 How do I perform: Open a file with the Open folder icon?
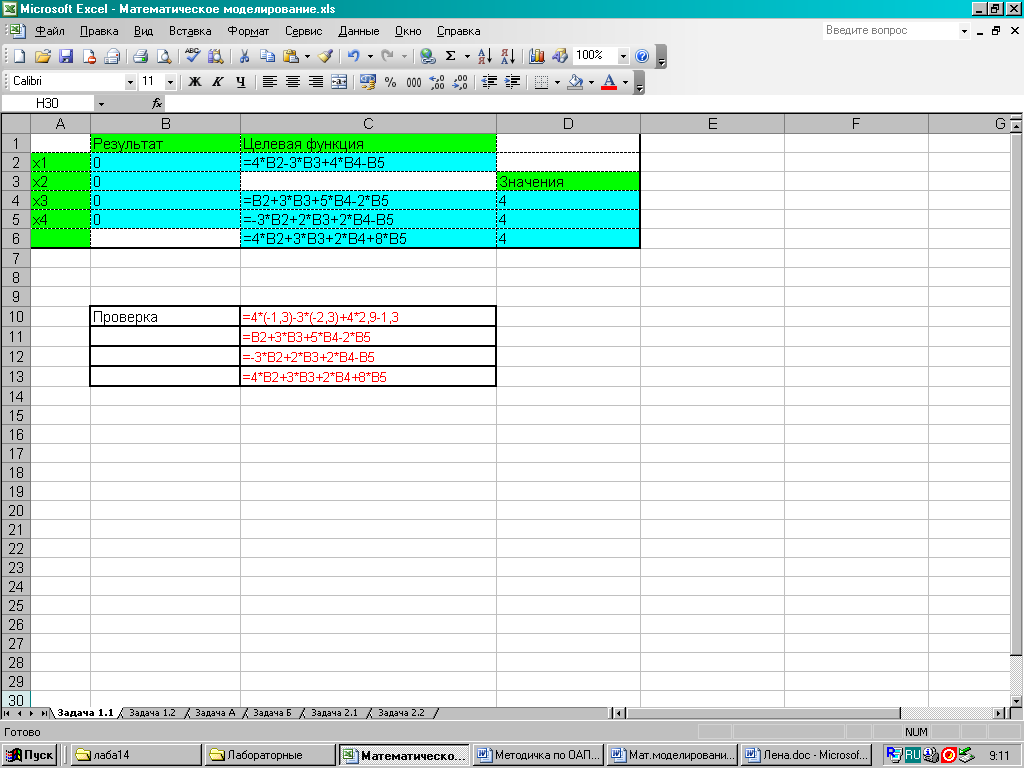click(x=42, y=56)
